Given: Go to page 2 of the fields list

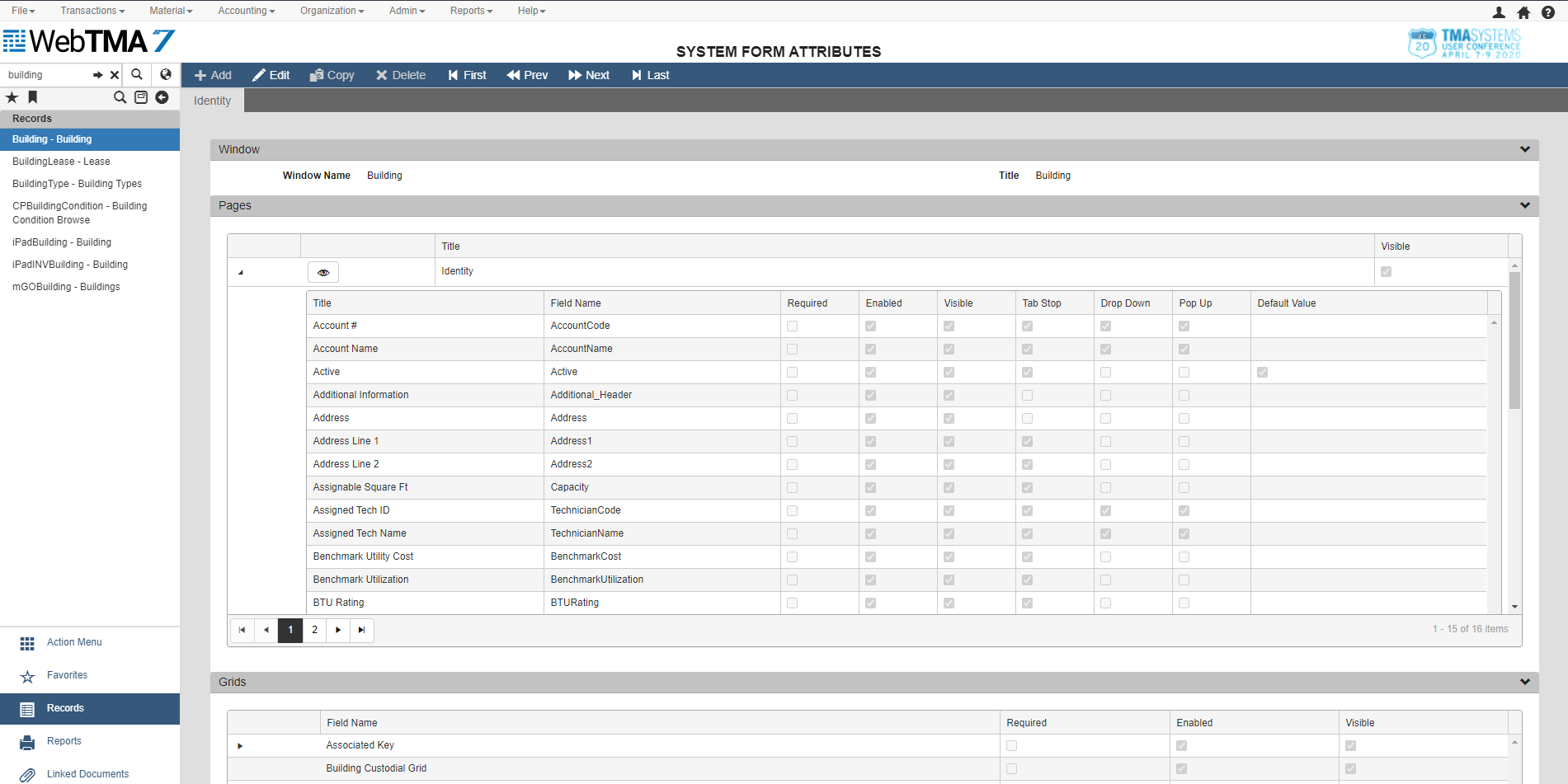Looking at the screenshot, I should point(314,630).
